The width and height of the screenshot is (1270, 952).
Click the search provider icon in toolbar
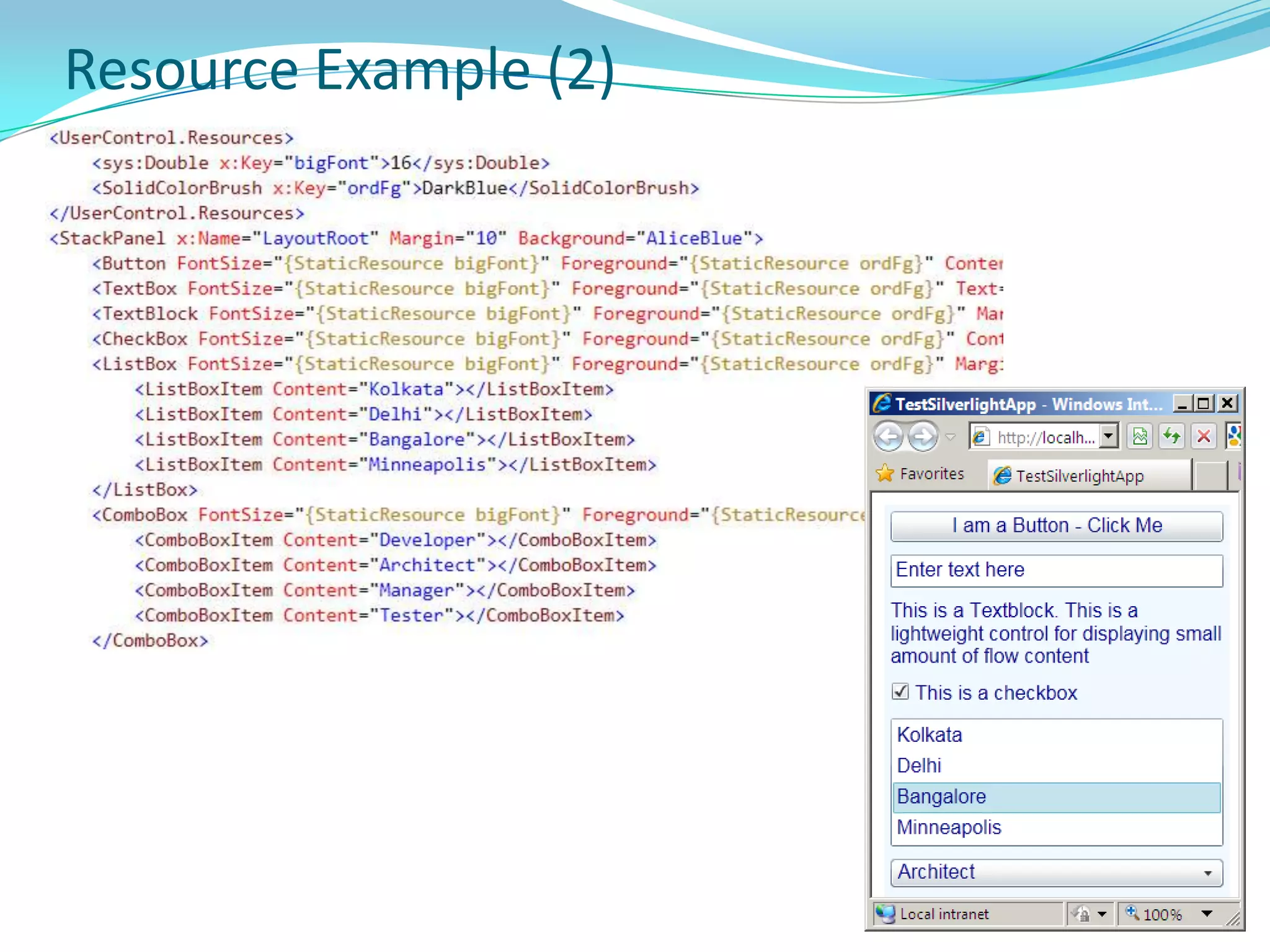click(1233, 437)
